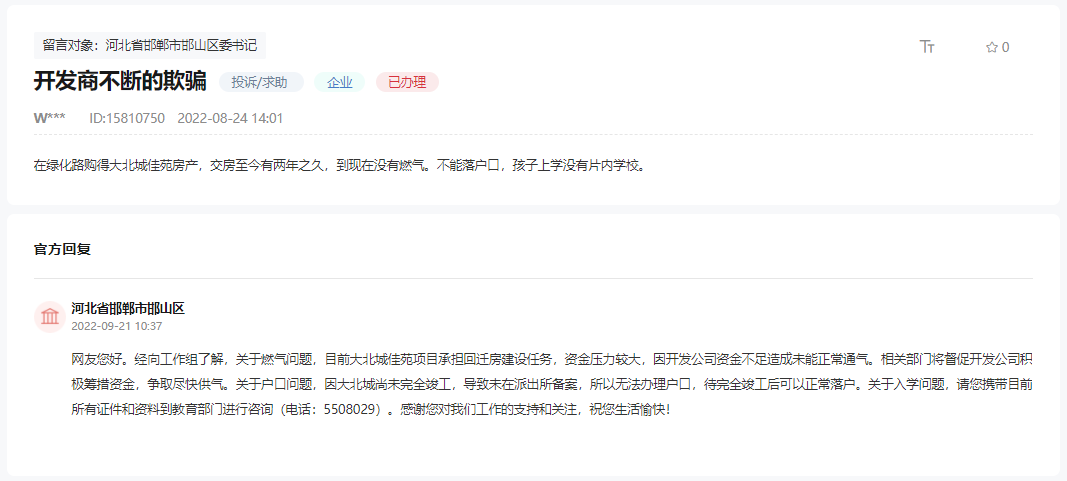Click the complaint text about 大北城佳苑房产
The height and width of the screenshot is (481, 1067).
[339, 165]
